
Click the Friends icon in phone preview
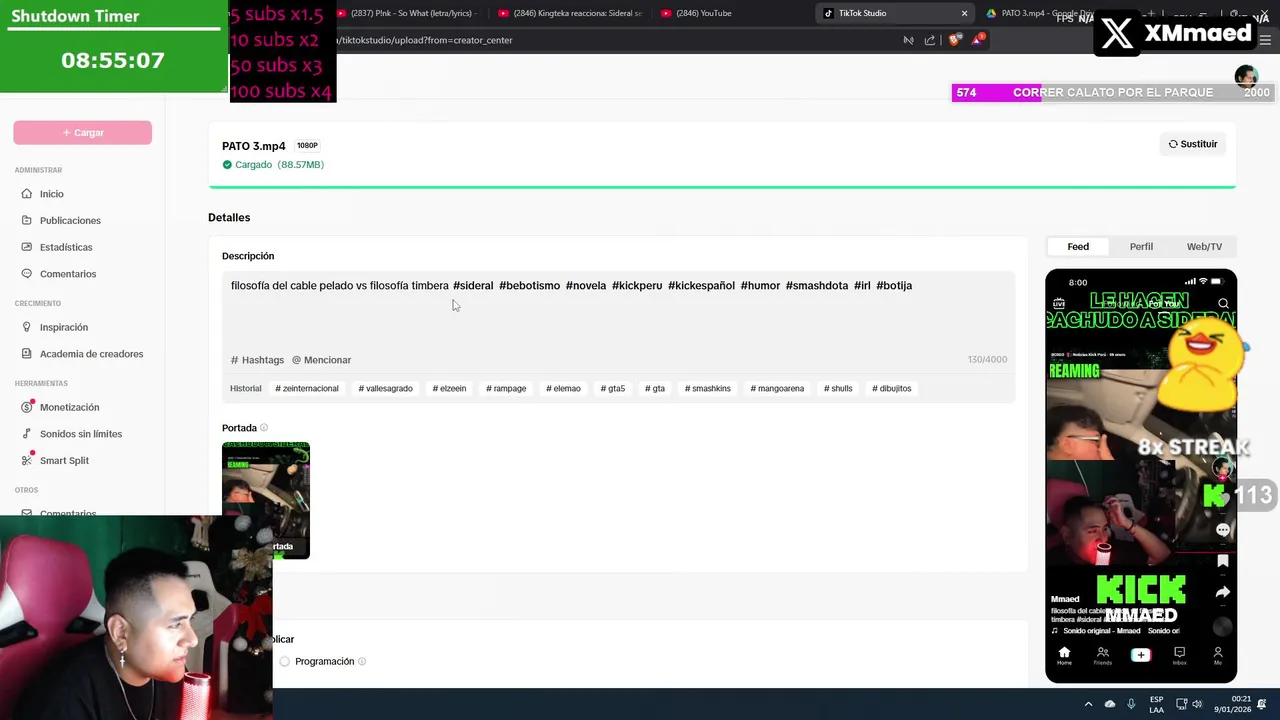1102,655
